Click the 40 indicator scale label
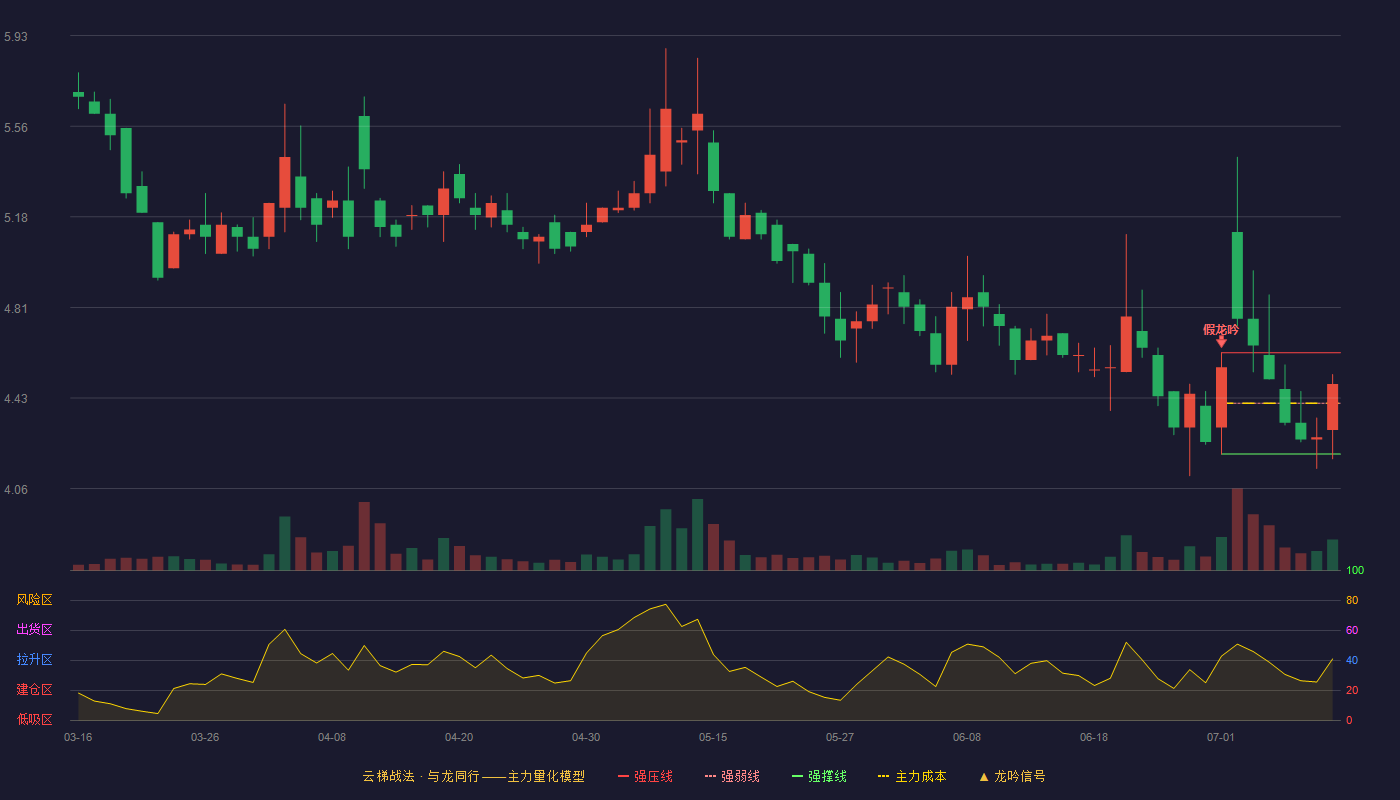The width and height of the screenshot is (1400, 800). [1352, 661]
